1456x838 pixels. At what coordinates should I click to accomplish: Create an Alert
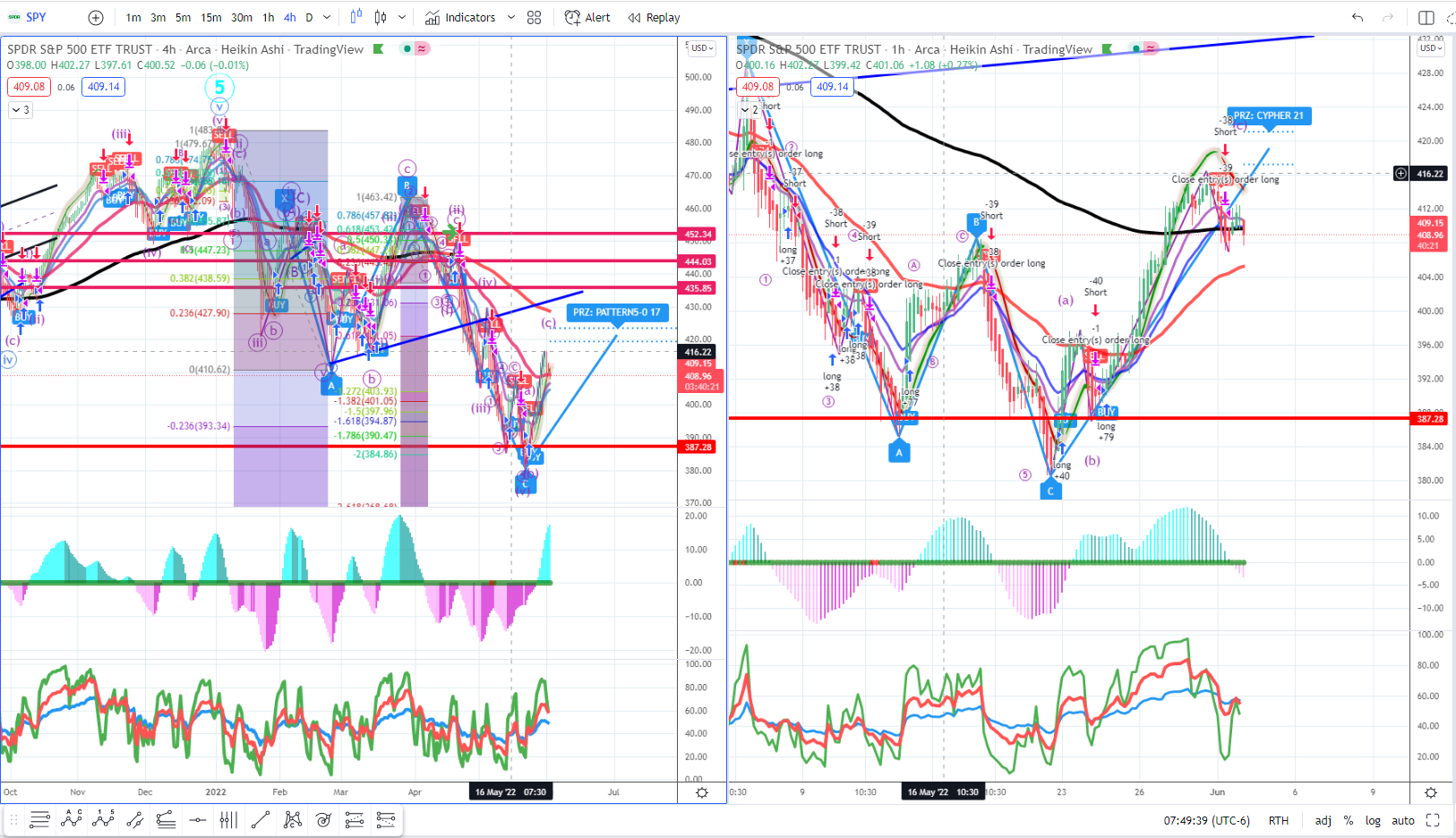[x=587, y=17]
